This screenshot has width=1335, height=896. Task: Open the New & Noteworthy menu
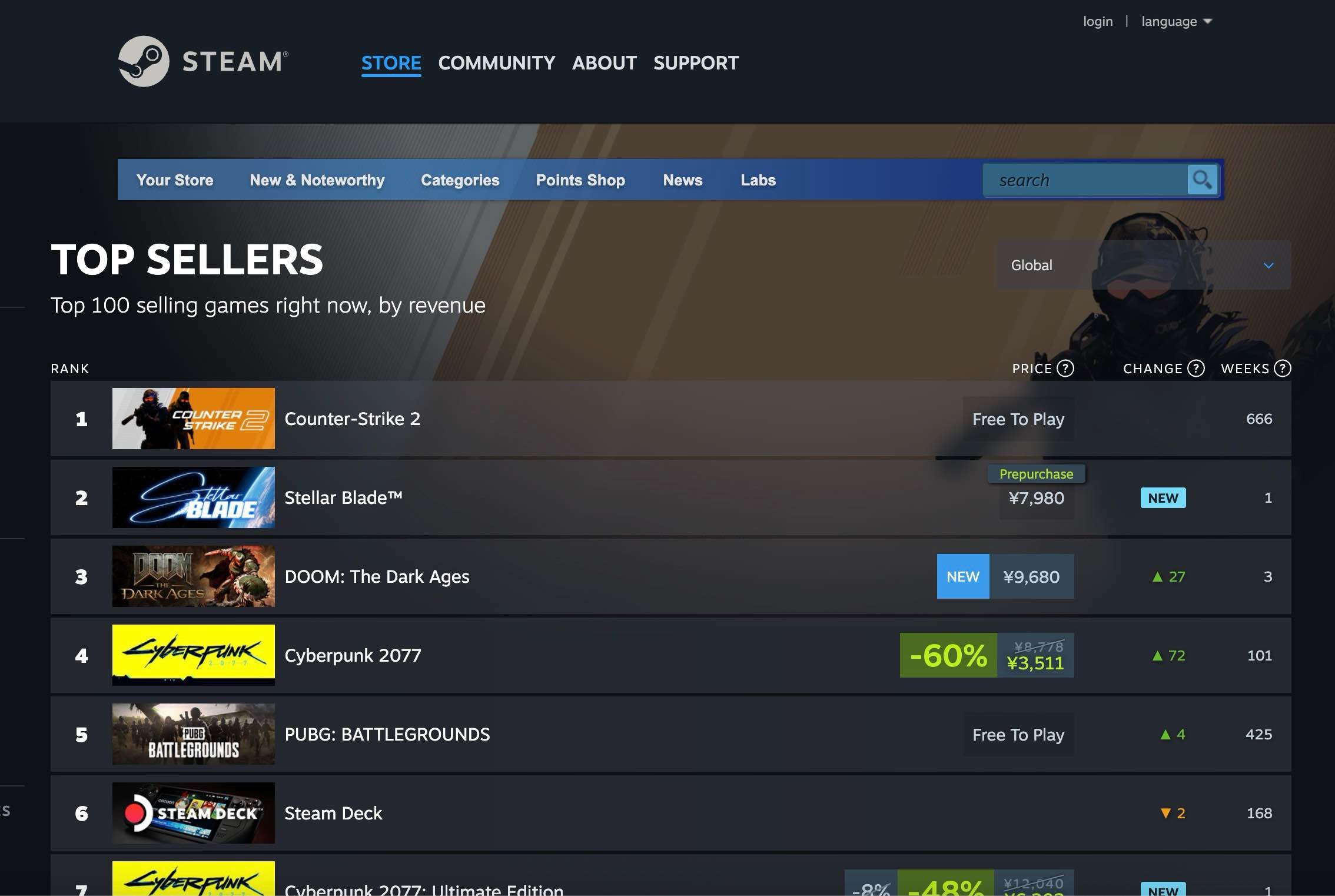click(317, 180)
